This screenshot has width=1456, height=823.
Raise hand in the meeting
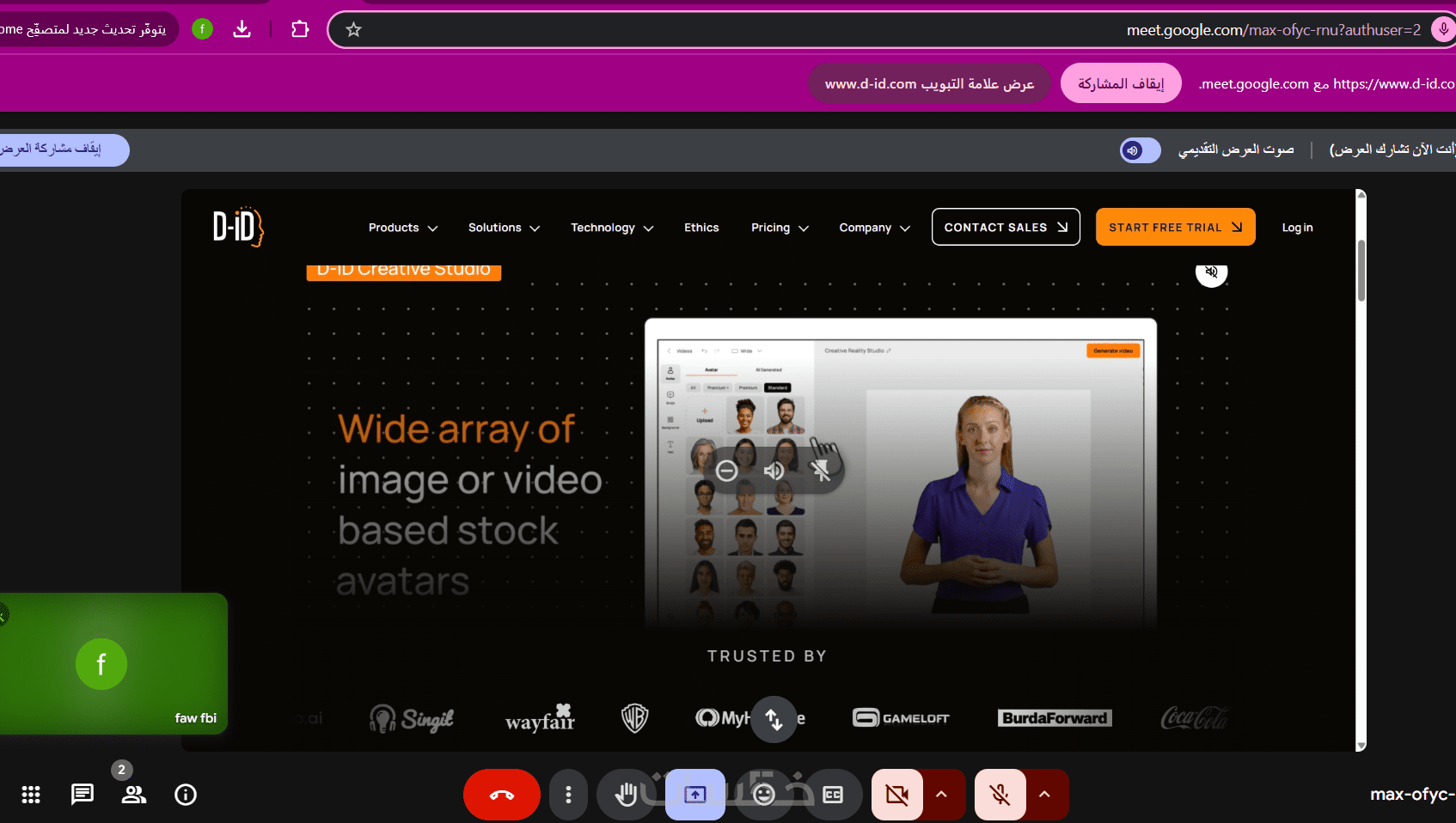pos(627,795)
